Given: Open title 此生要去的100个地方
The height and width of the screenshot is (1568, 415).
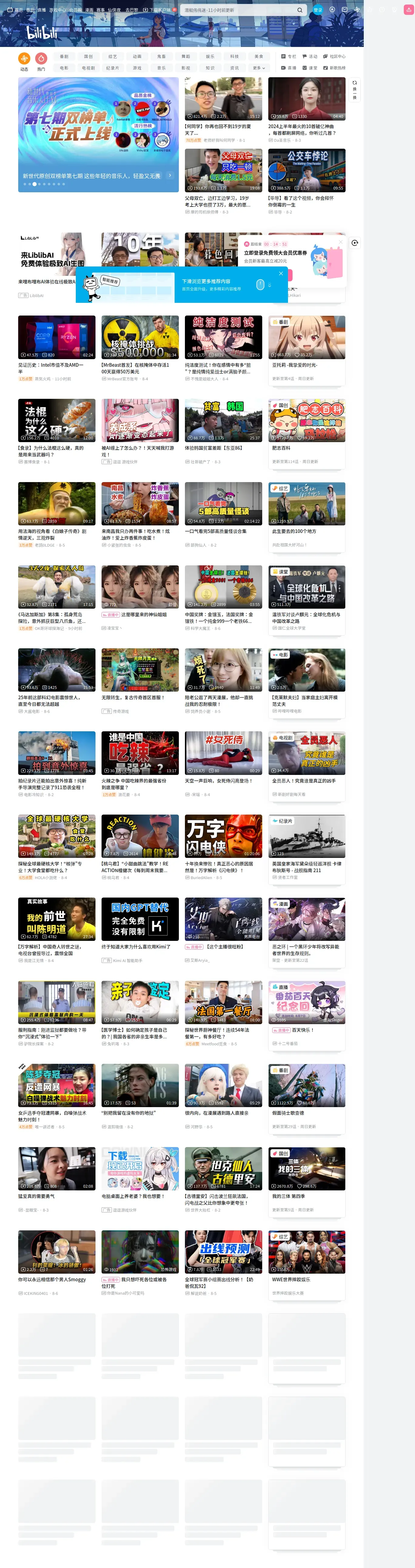Looking at the screenshot, I should pyautogui.click(x=294, y=531).
